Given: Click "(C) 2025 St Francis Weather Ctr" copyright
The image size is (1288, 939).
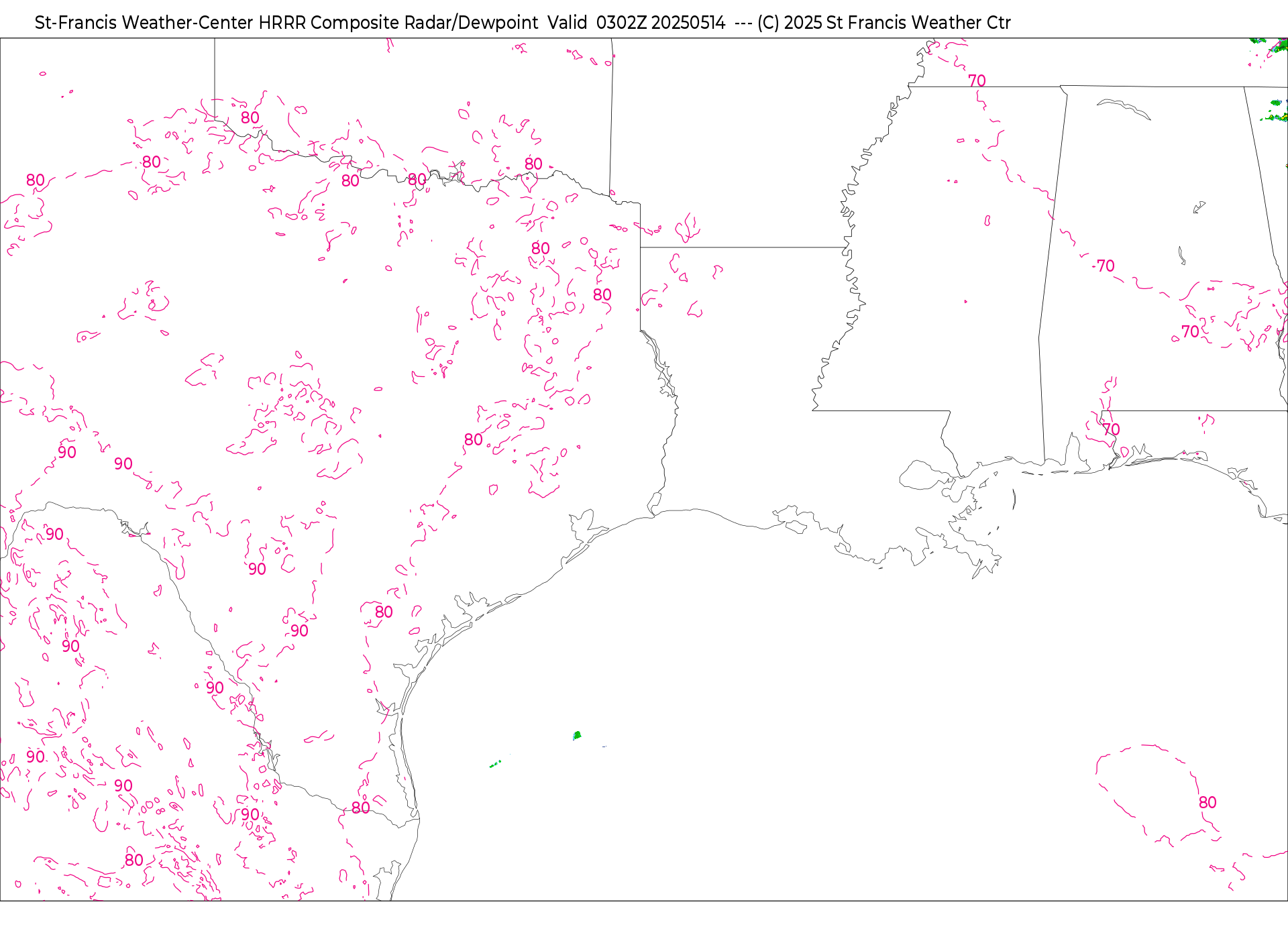Looking at the screenshot, I should pos(883,23).
